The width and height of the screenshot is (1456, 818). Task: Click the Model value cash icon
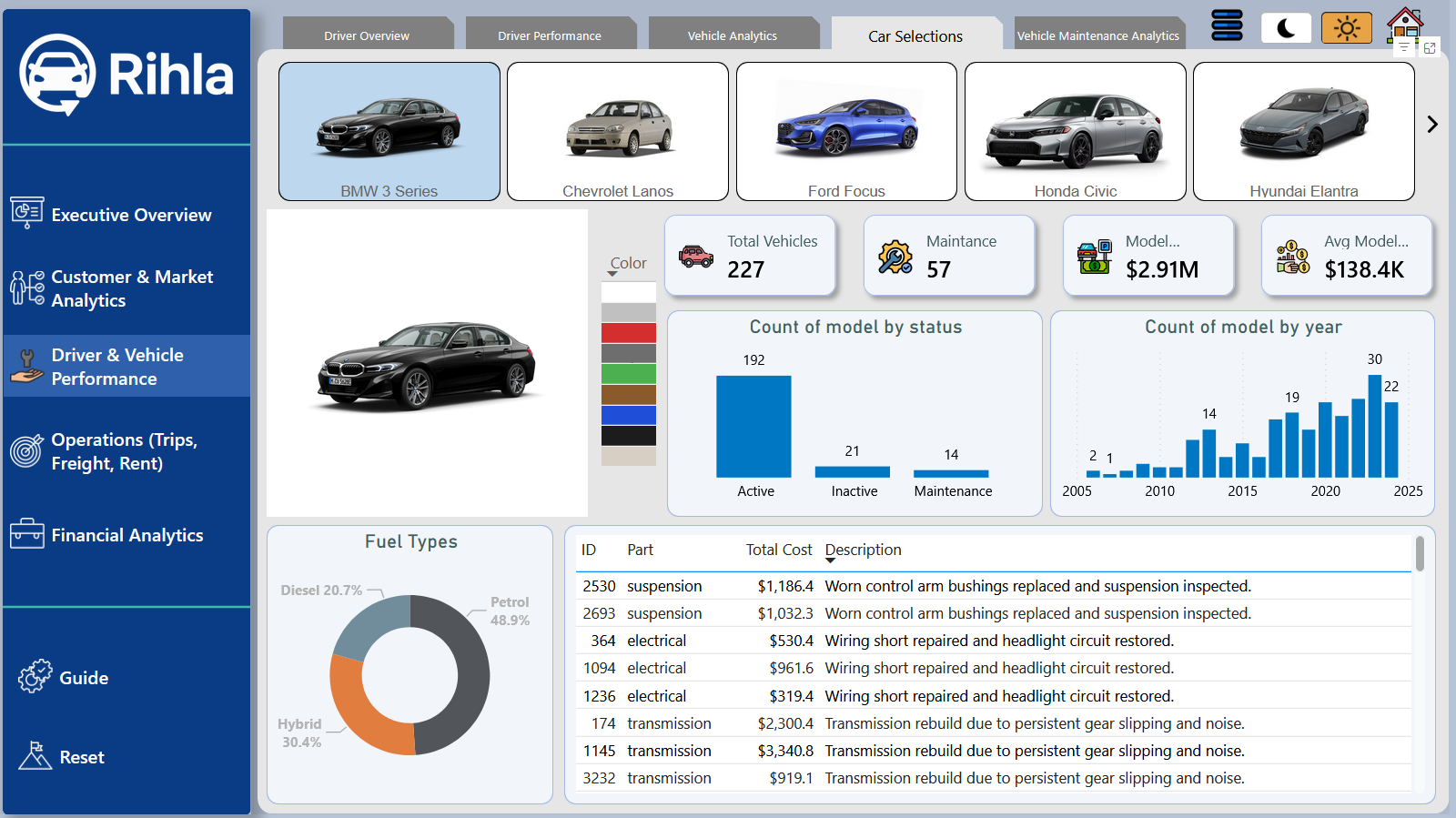1094,257
